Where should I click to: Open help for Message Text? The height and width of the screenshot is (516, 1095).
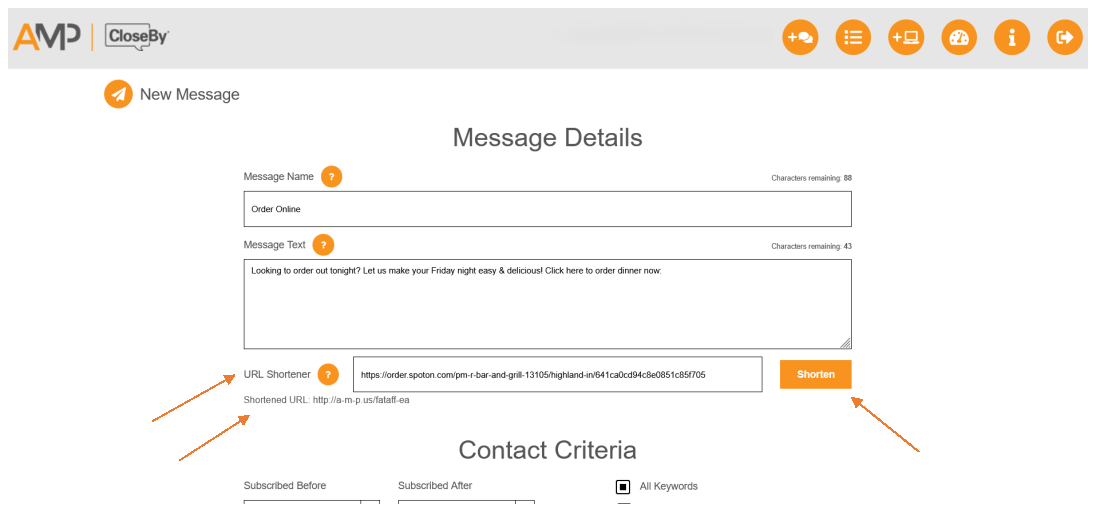323,245
